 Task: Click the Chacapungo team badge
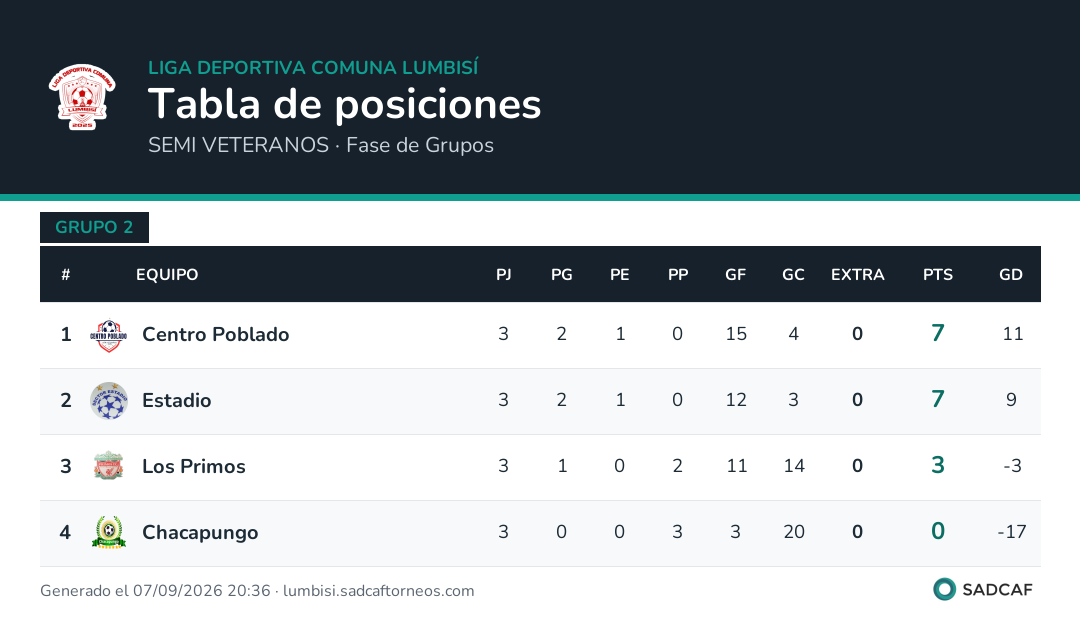coord(109,532)
